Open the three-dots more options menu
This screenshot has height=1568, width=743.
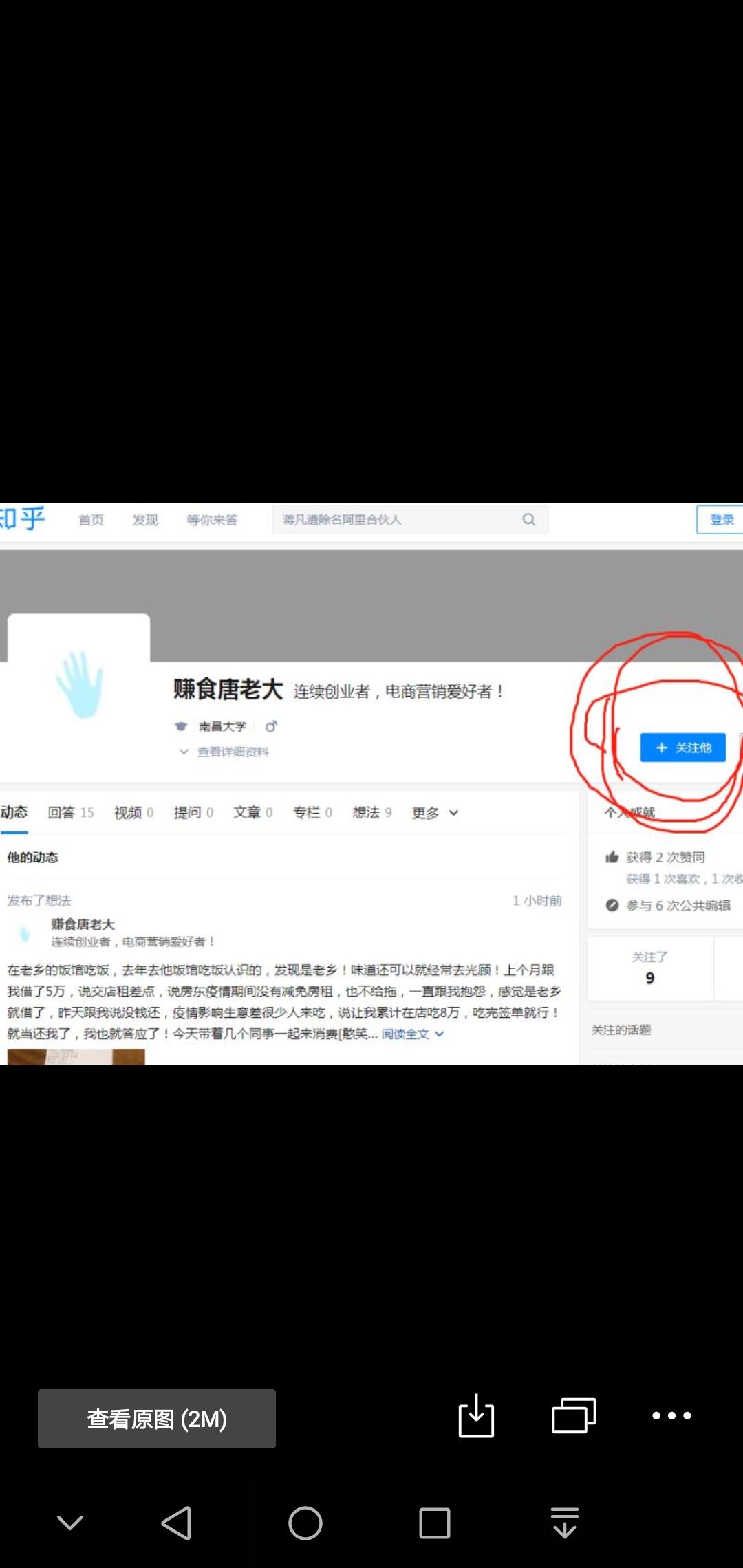coord(671,1415)
